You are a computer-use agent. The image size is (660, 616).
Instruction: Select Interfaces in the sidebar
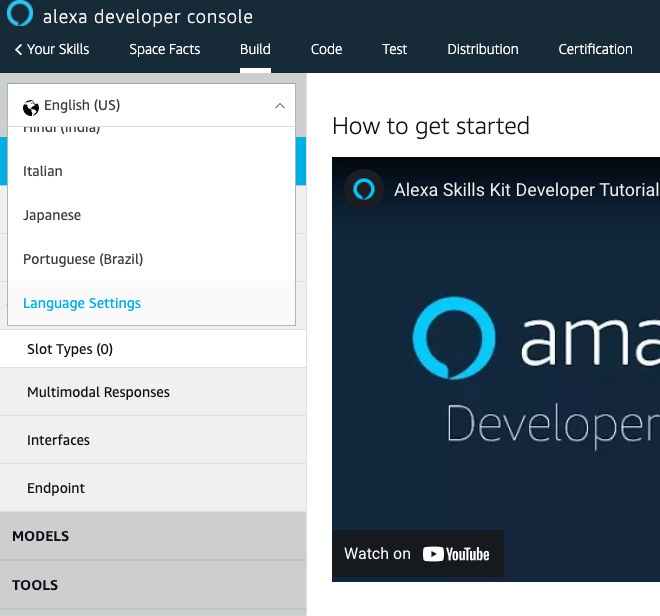click(x=58, y=440)
